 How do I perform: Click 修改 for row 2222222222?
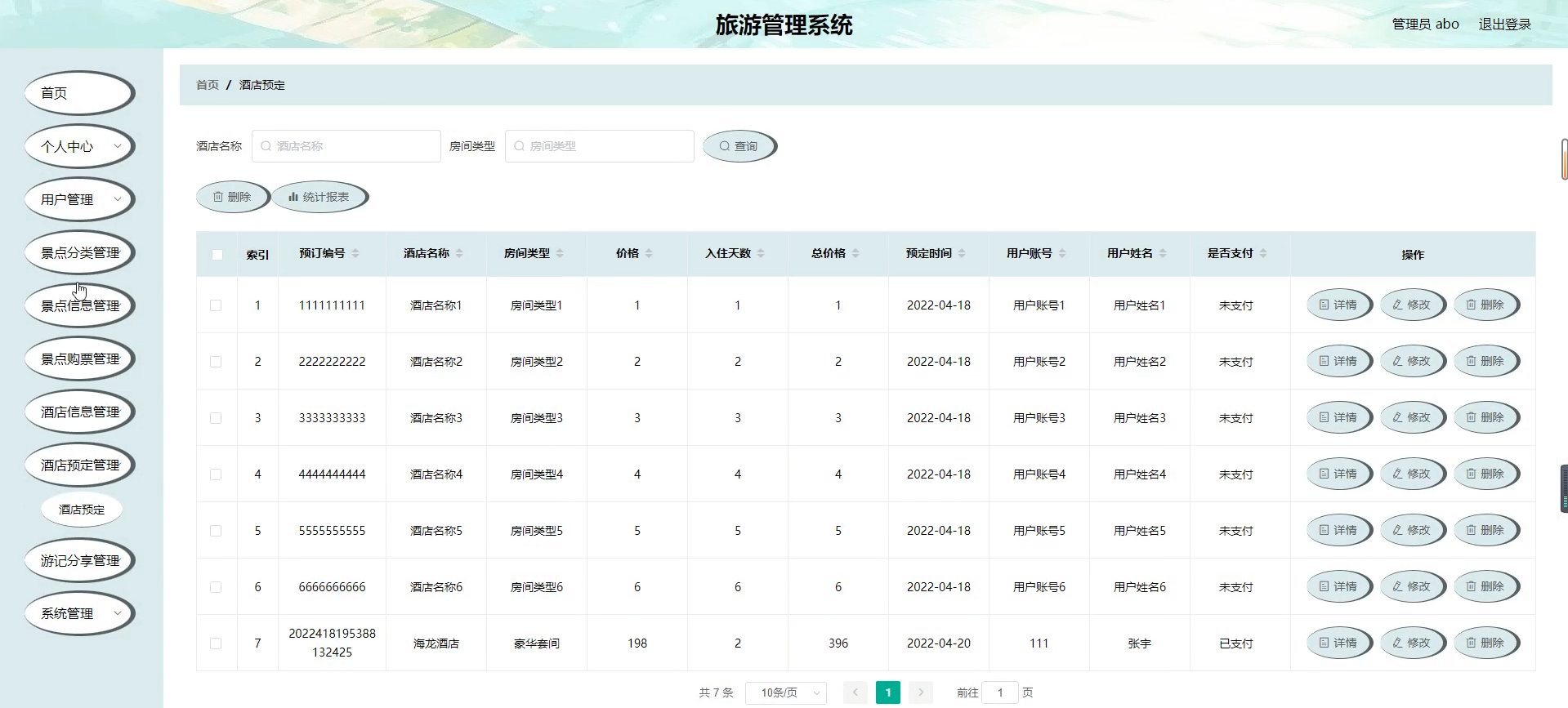point(1412,361)
